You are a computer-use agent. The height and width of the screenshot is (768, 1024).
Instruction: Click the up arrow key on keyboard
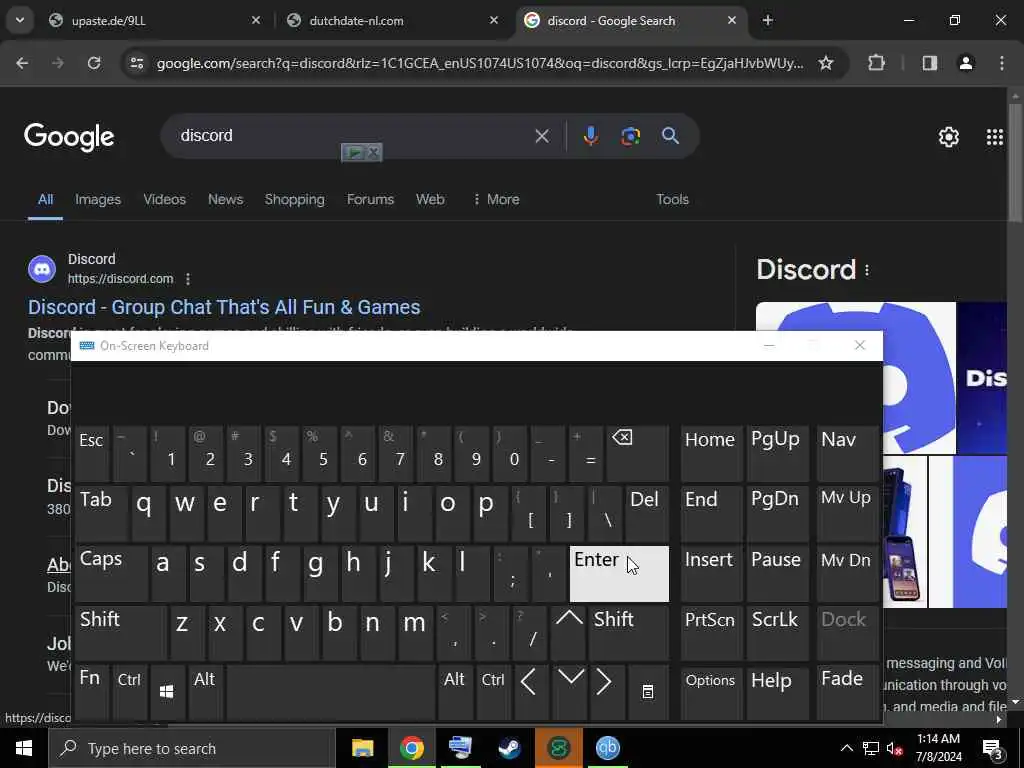(x=569, y=633)
